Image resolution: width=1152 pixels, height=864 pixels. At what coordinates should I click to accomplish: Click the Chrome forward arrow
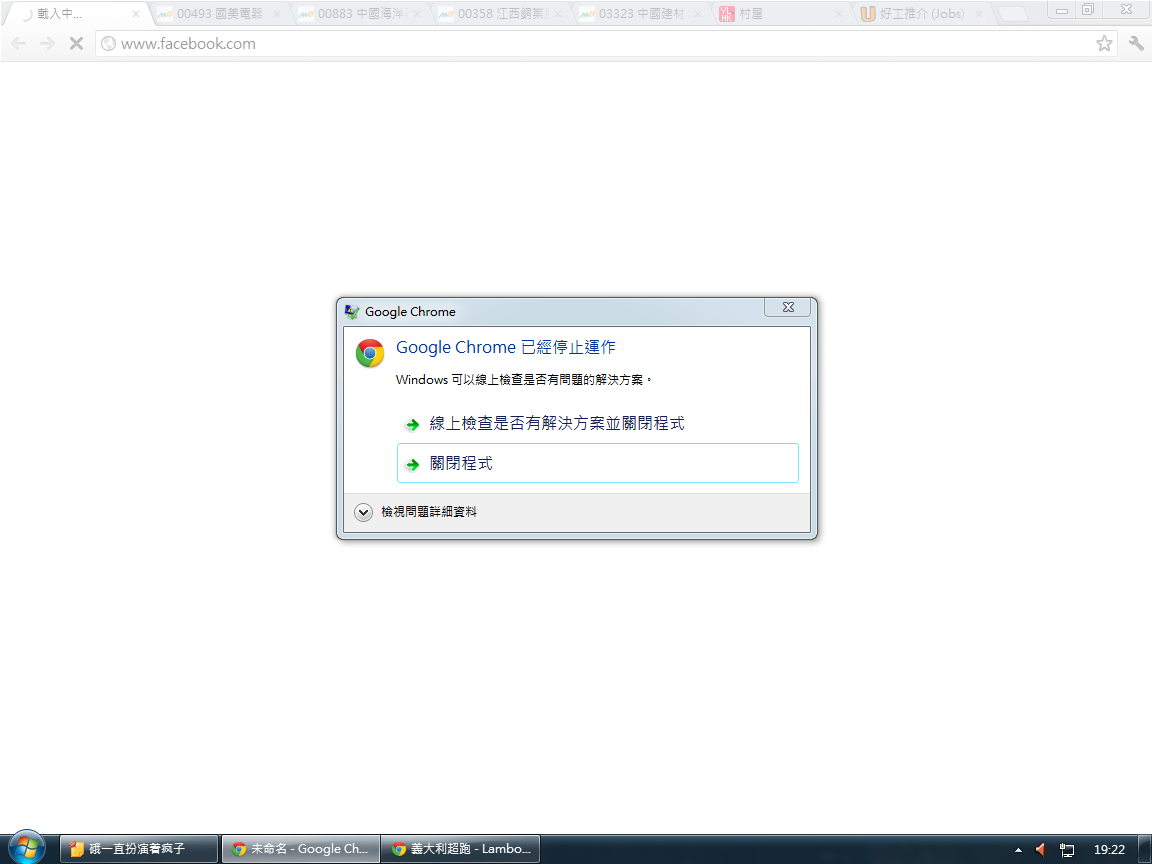(47, 44)
